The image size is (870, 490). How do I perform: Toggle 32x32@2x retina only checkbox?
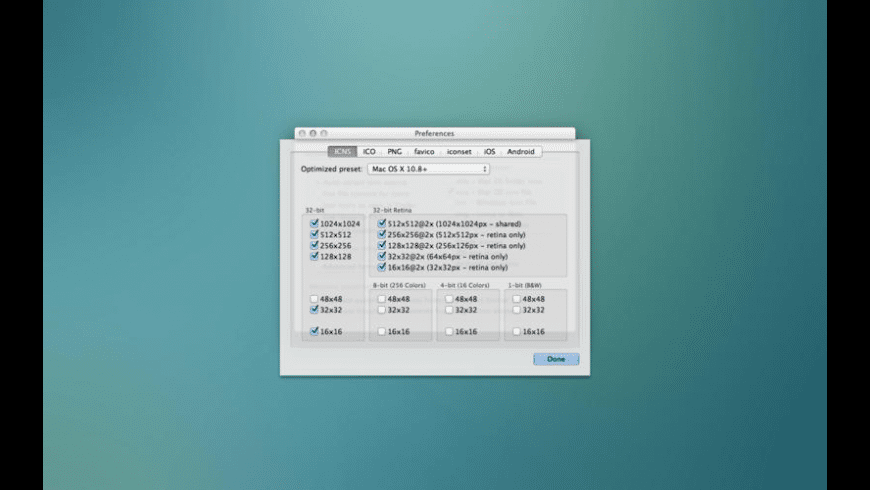[x=382, y=256]
